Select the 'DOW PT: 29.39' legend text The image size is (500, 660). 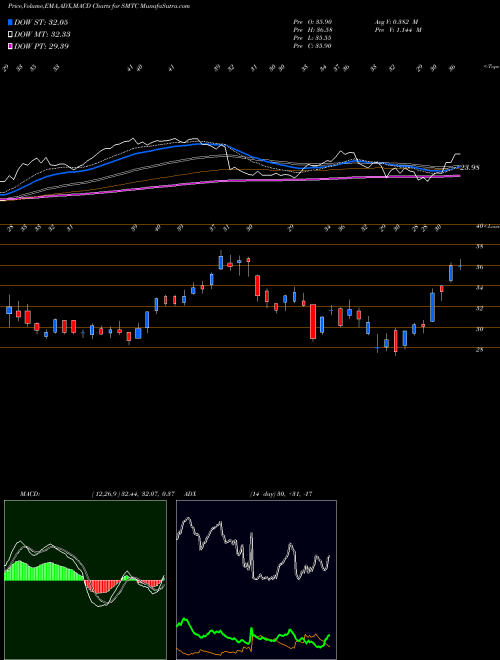tap(41, 46)
